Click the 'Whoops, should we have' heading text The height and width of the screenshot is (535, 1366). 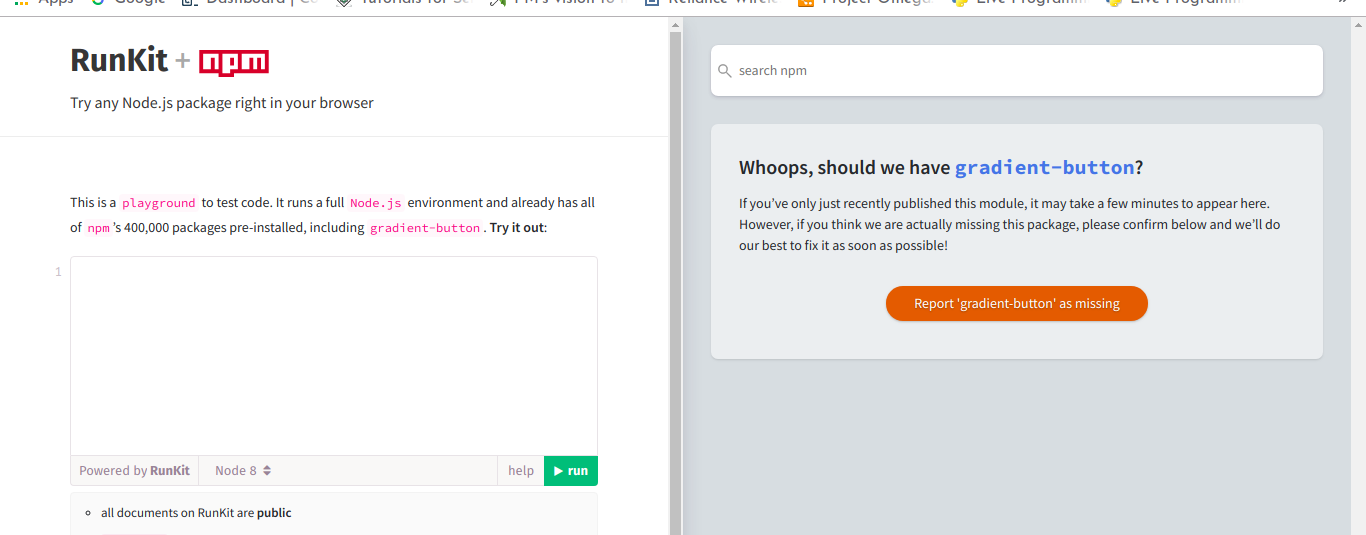pos(845,167)
